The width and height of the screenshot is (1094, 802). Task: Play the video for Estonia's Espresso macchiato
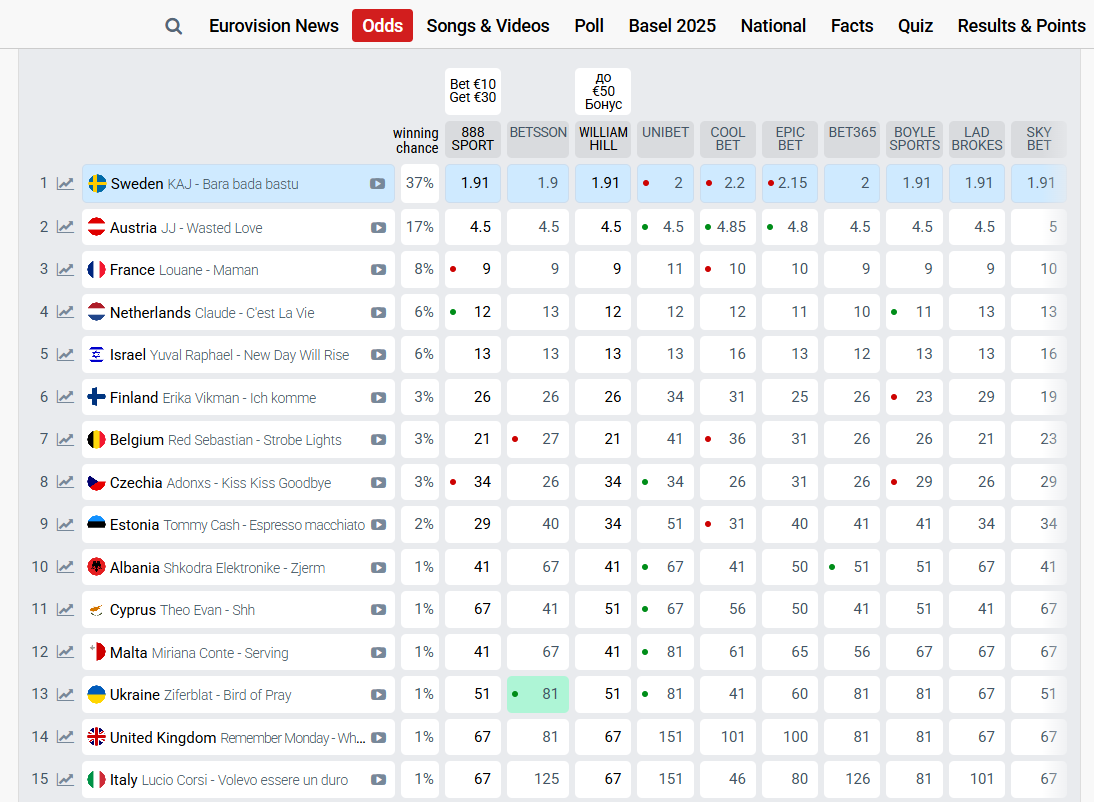pyautogui.click(x=378, y=525)
